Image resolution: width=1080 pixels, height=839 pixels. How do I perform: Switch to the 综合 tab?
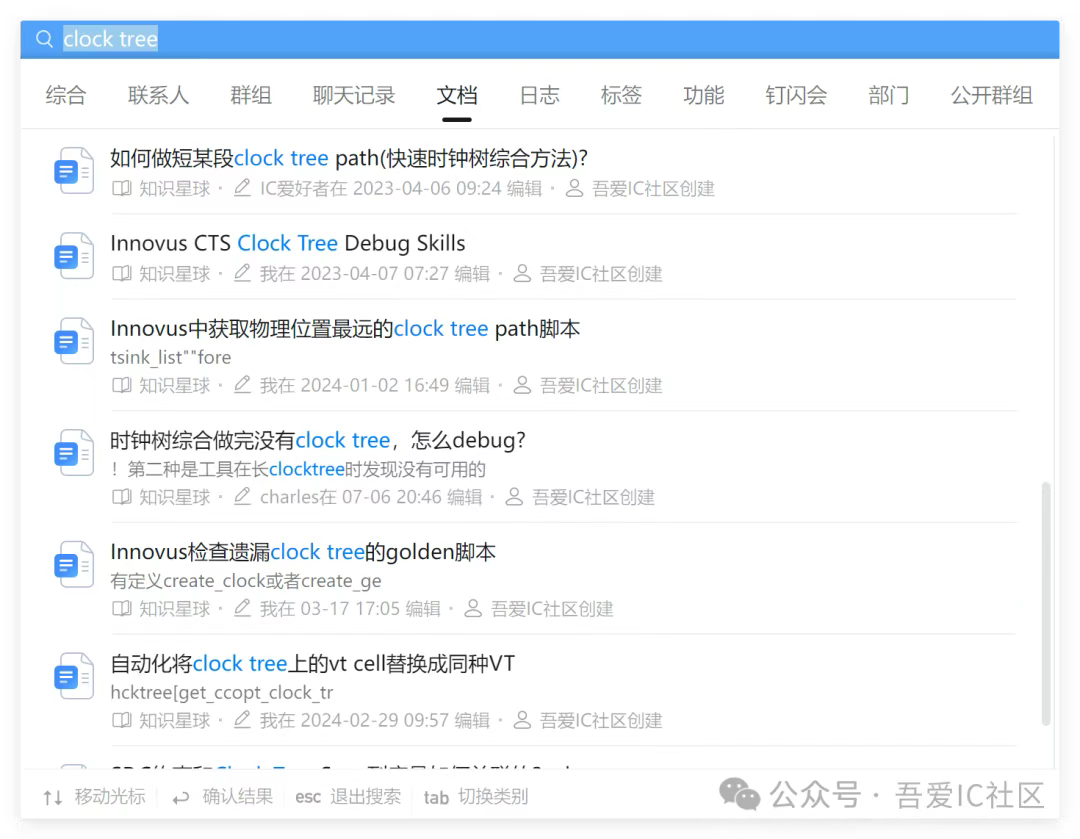66,95
